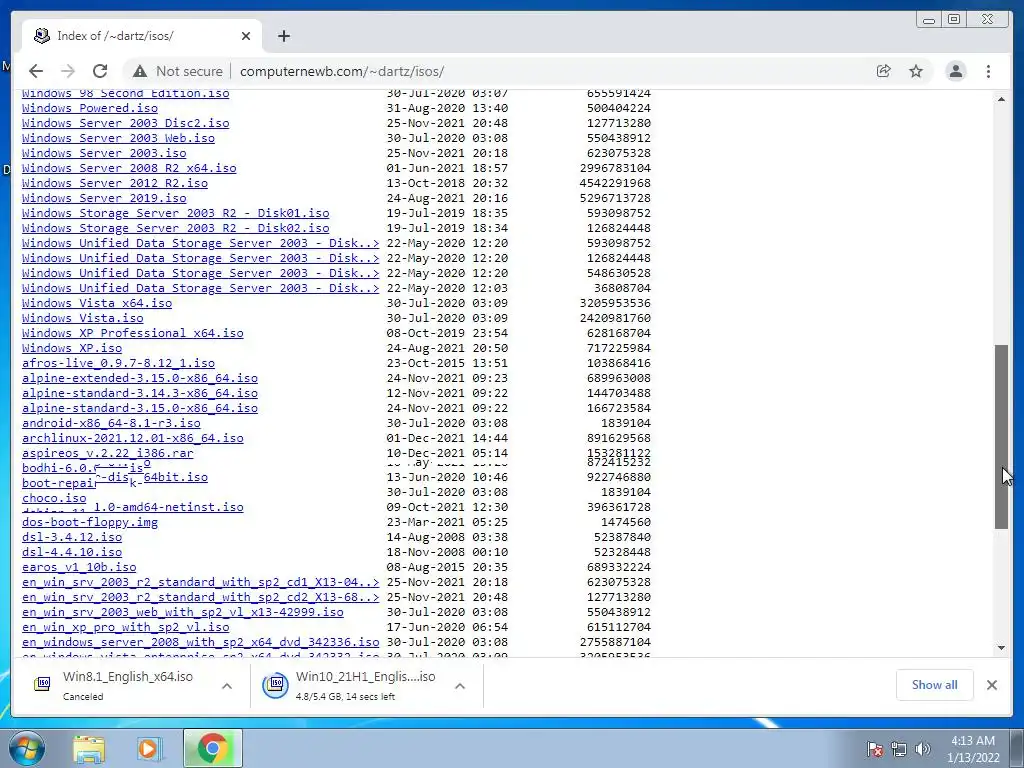Open alpine-extended-3.15.0-x86_64.iso link
Image resolution: width=1024 pixels, height=768 pixels.
click(140, 378)
